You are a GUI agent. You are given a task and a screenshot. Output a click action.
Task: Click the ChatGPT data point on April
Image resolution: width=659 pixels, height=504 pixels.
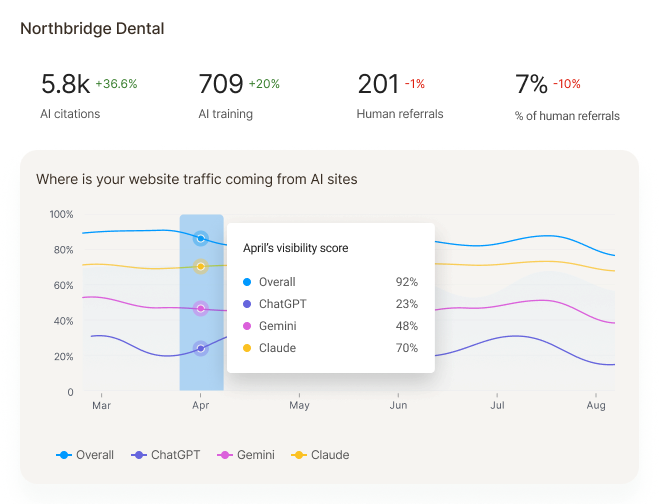pos(201,348)
